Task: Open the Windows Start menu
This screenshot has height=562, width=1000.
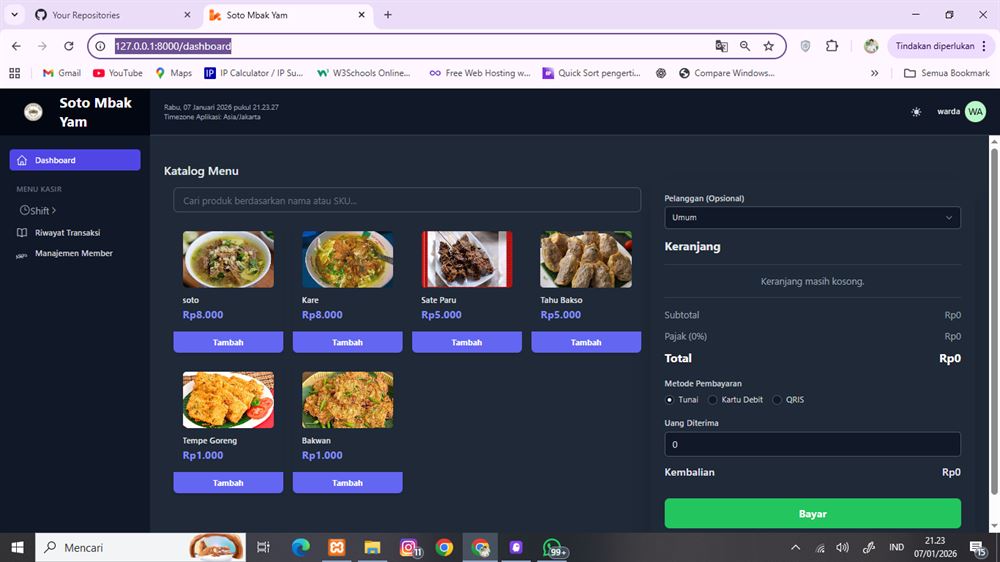Action: click(x=17, y=547)
